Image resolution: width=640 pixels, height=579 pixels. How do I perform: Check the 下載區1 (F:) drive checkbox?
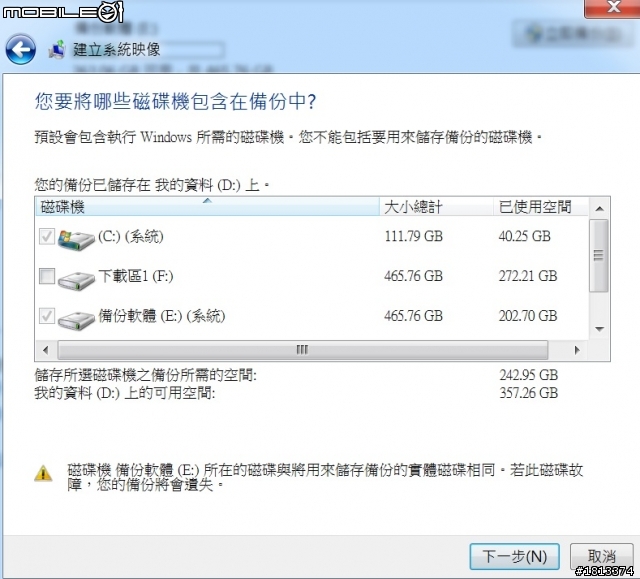47,276
